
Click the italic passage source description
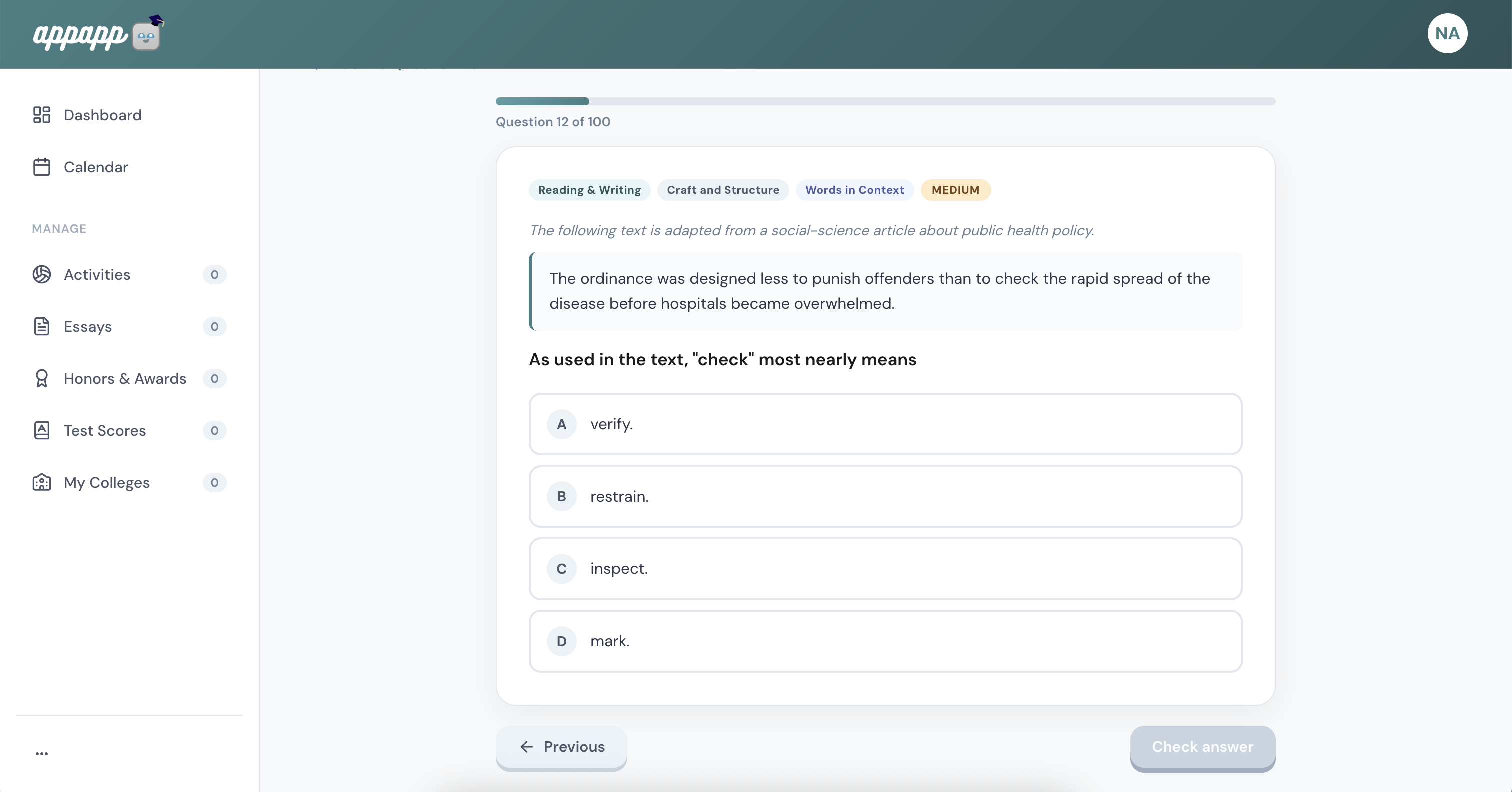coord(812,230)
